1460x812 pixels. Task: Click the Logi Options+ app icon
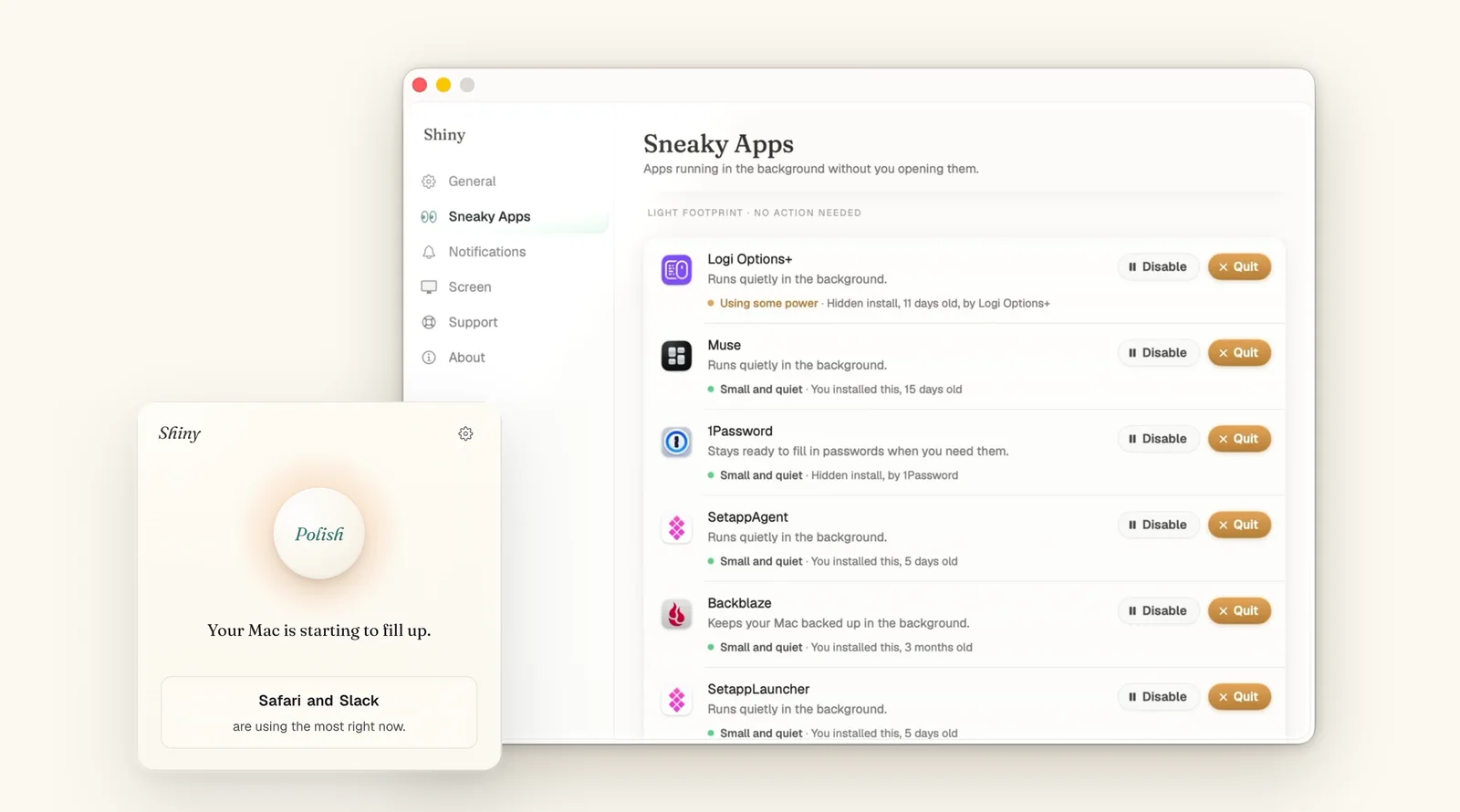[676, 270]
